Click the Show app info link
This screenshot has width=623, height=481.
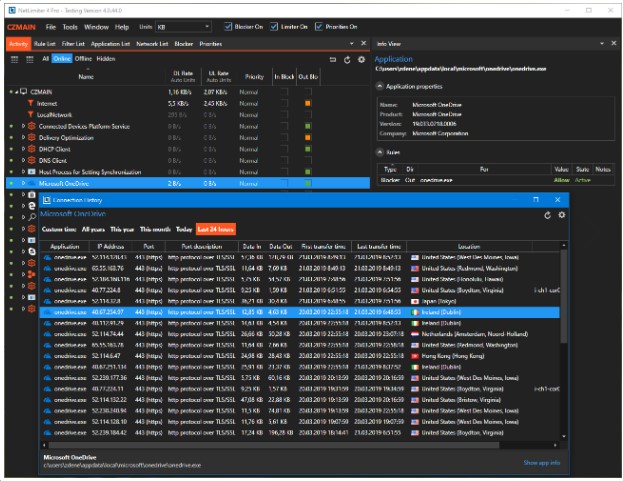540,462
